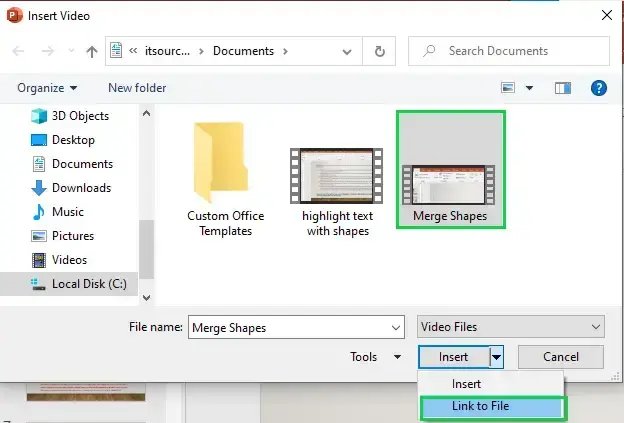Click navigation pane scroll down arrow

click(146, 298)
